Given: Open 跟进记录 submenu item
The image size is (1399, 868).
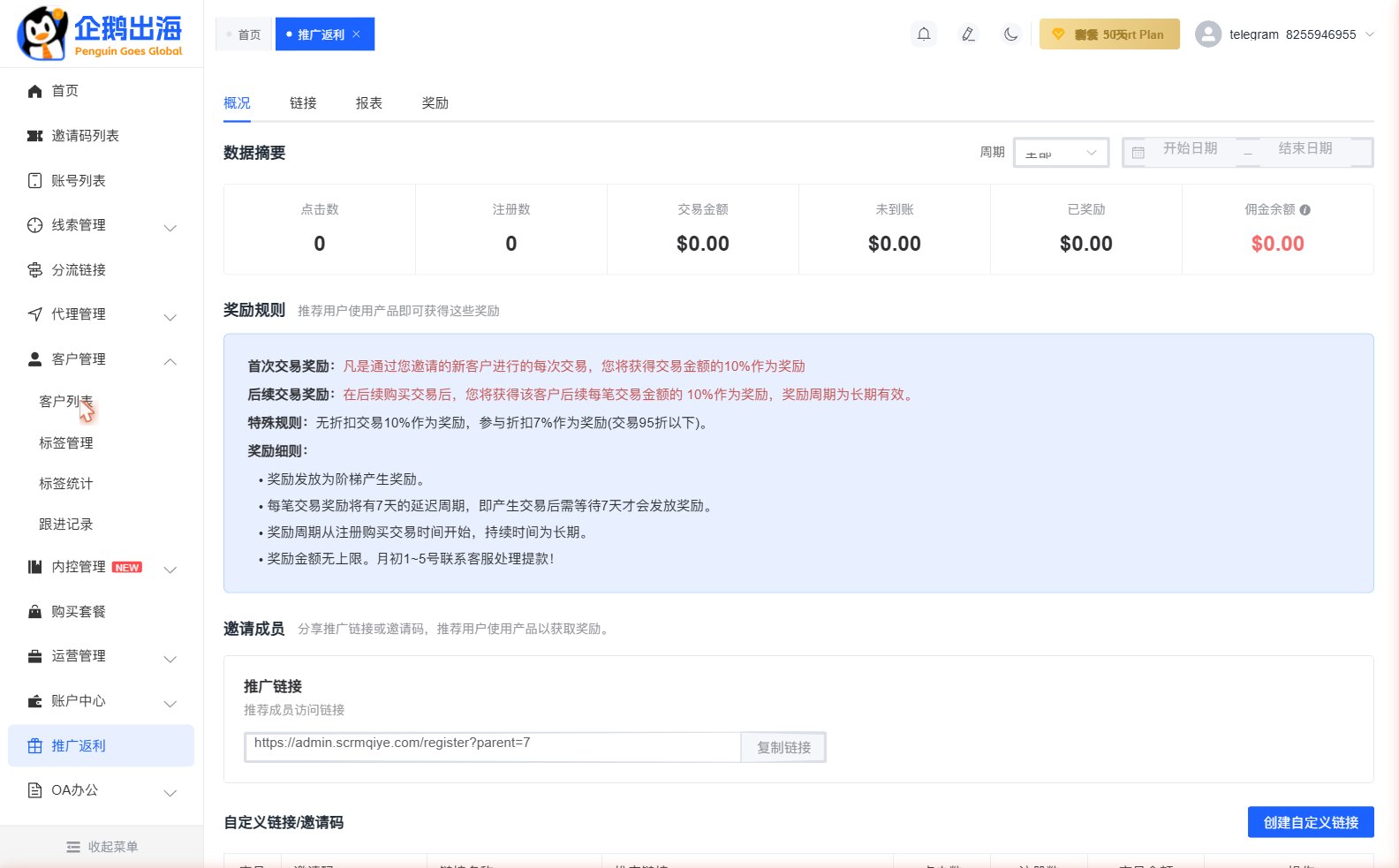Looking at the screenshot, I should [x=66, y=525].
